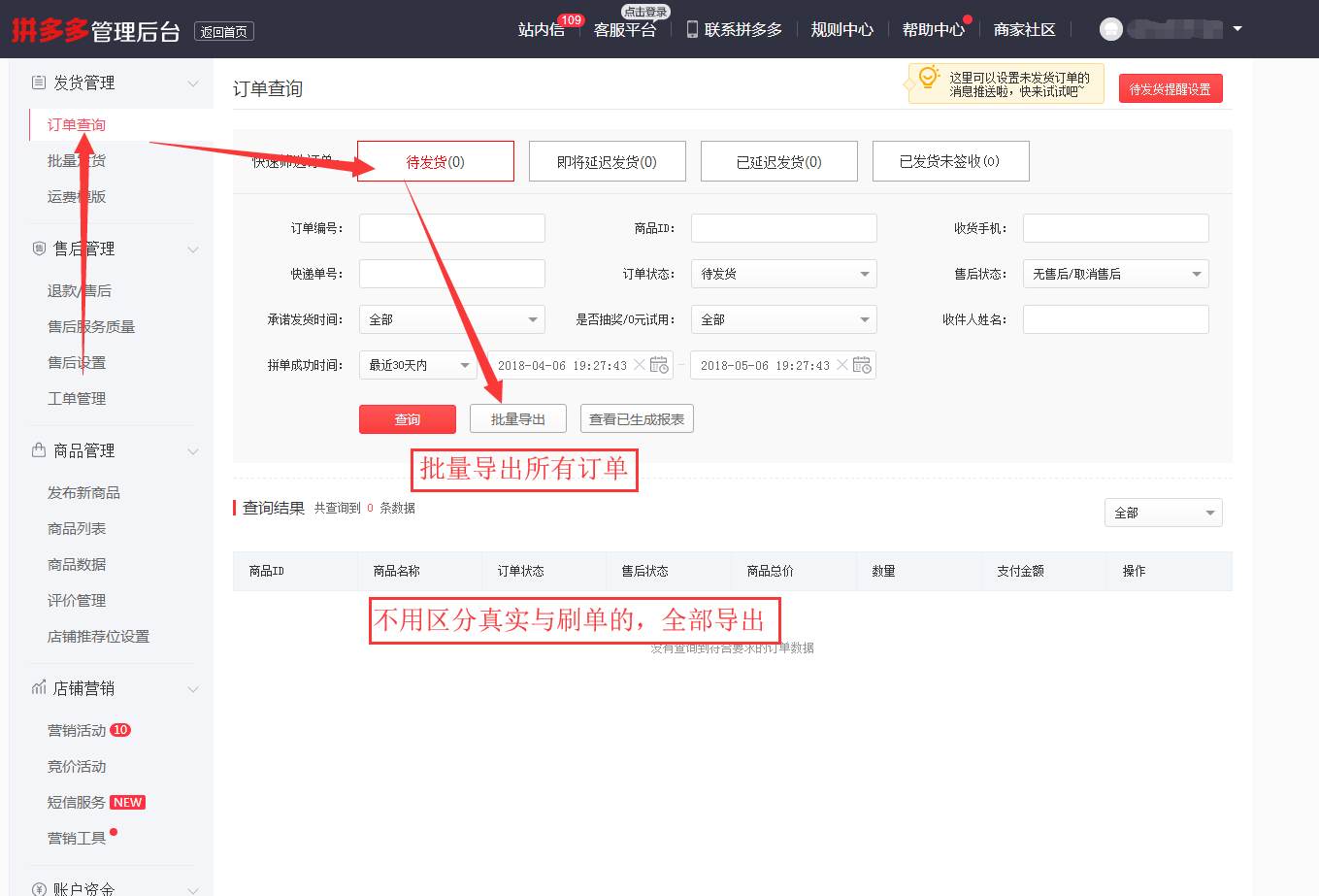
Task: Open 退款/售后 in the sidebar
Action: click(x=80, y=291)
